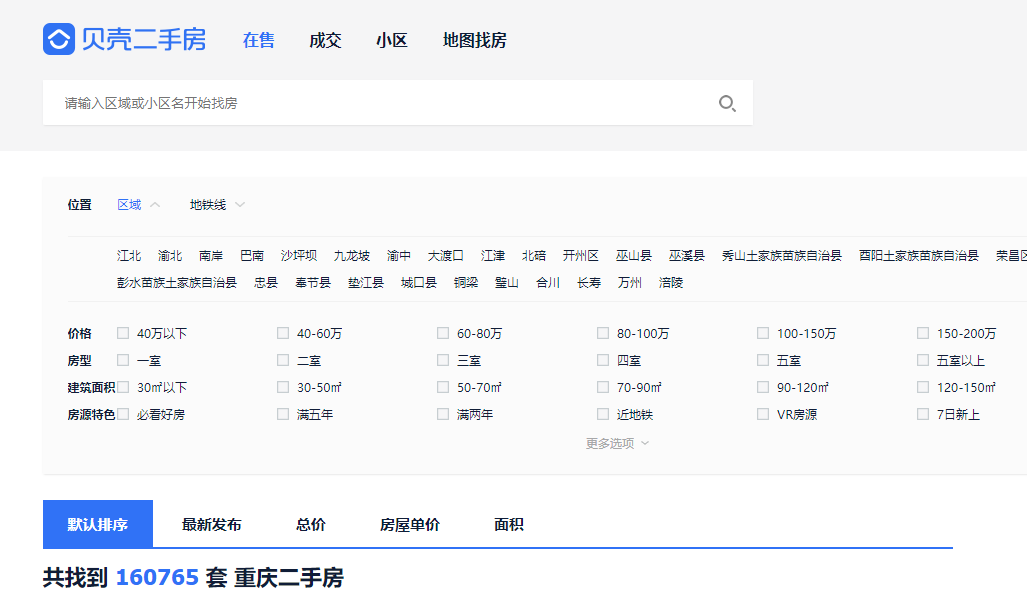Click the Beike house logo icon
Screen dimensions: 1027x605
(x=59, y=40)
